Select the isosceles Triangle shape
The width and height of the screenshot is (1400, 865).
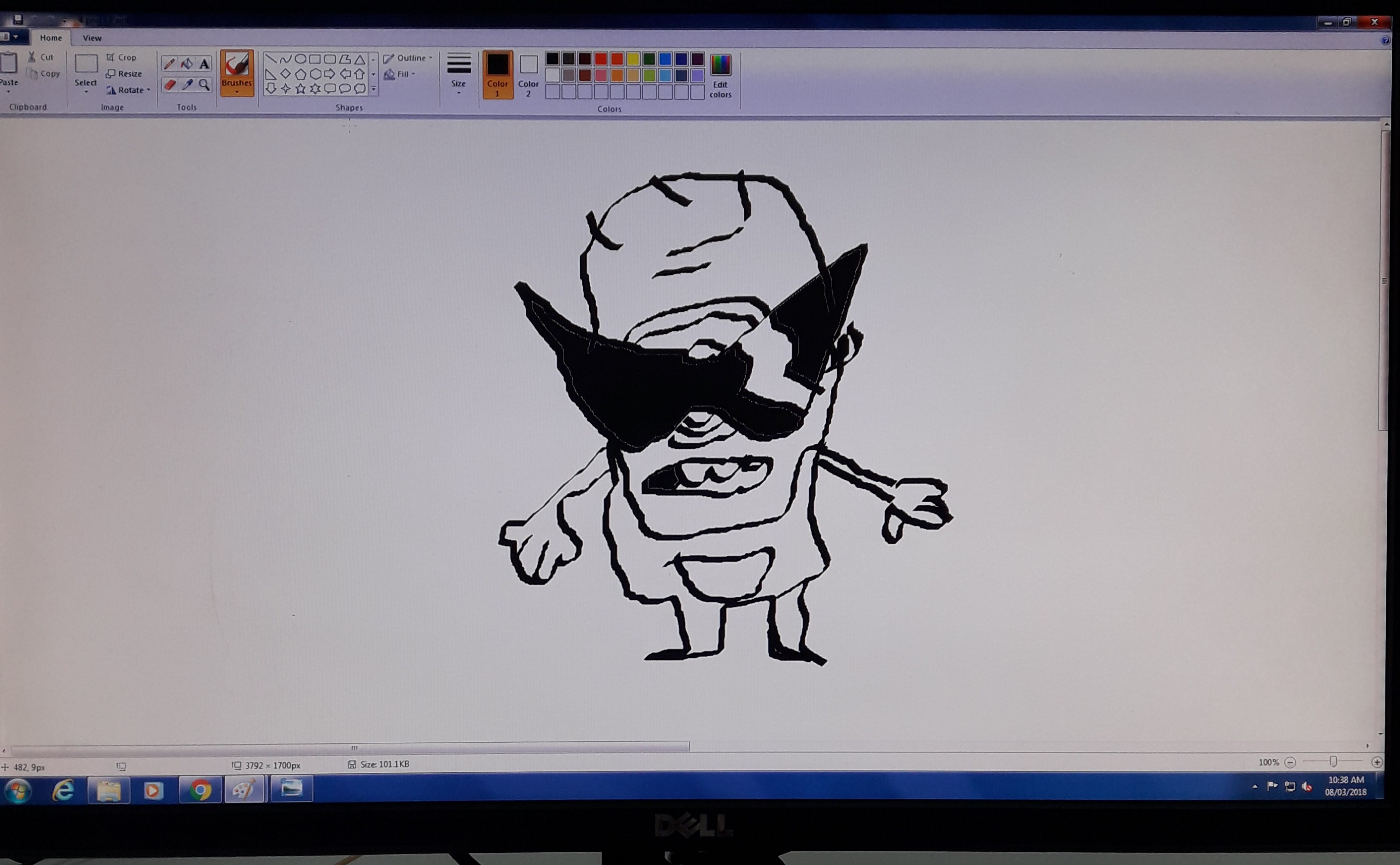[x=360, y=59]
